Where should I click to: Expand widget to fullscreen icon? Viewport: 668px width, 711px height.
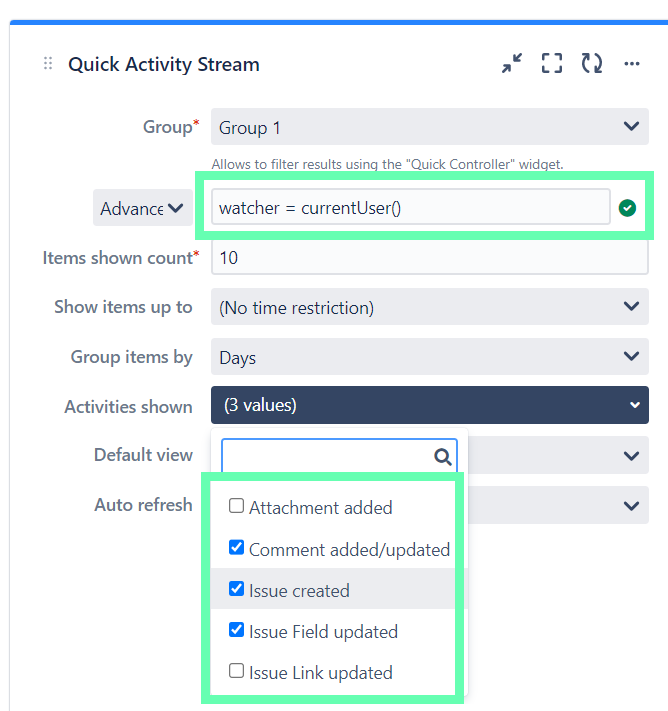click(552, 63)
